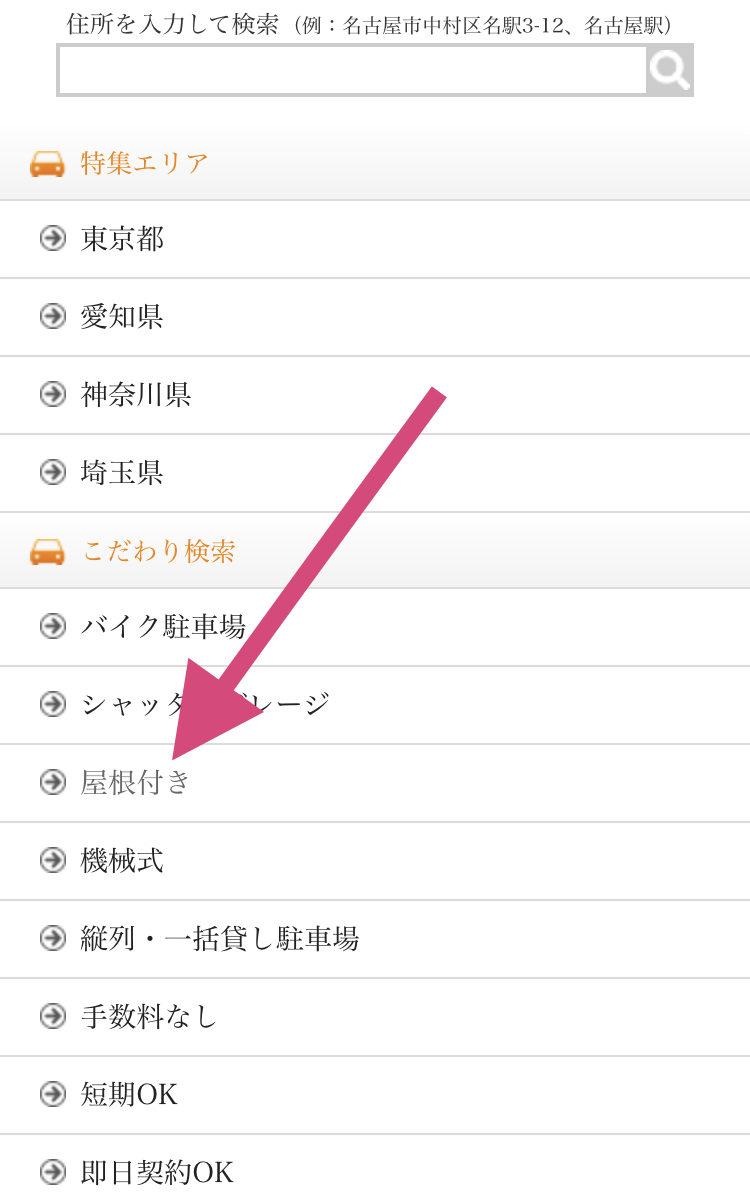This screenshot has height=1194, width=750.
Task: Open the 愛知県 area link
Action: 122,317
